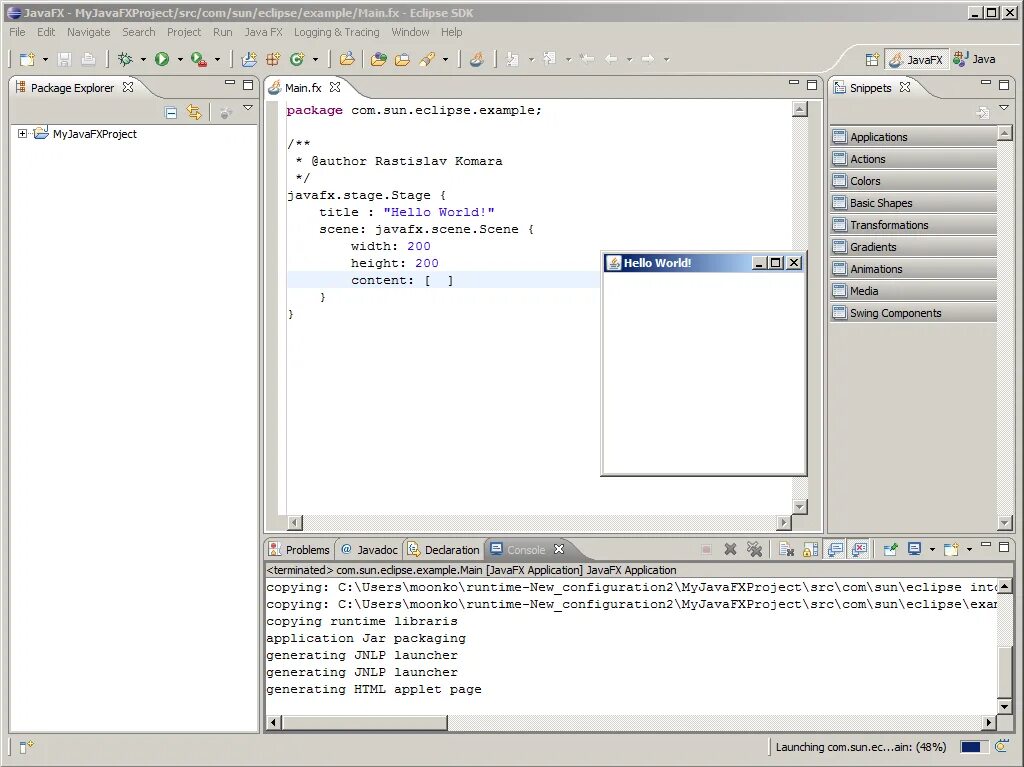Switch to the Java perspective
Screen dimensions: 1024x767
tap(974, 59)
